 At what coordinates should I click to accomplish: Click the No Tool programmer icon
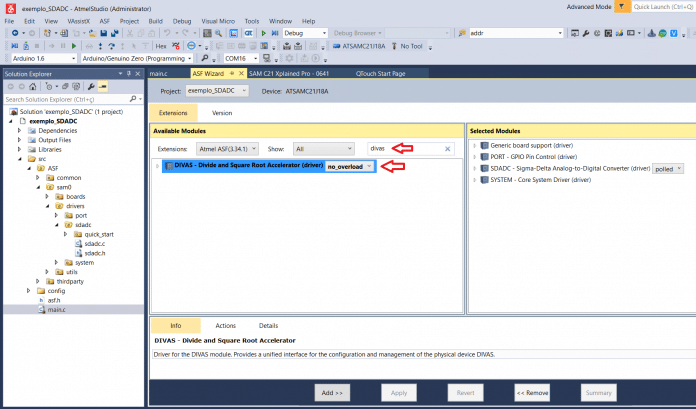tap(397, 46)
